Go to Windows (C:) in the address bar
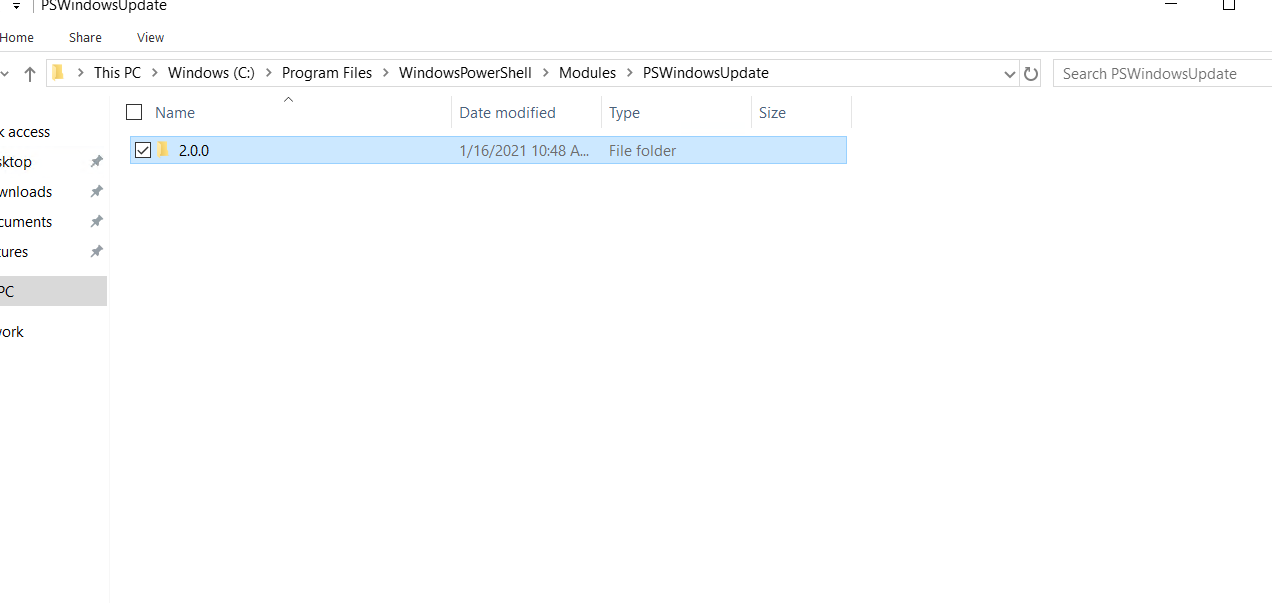The width and height of the screenshot is (1272, 603). point(211,72)
